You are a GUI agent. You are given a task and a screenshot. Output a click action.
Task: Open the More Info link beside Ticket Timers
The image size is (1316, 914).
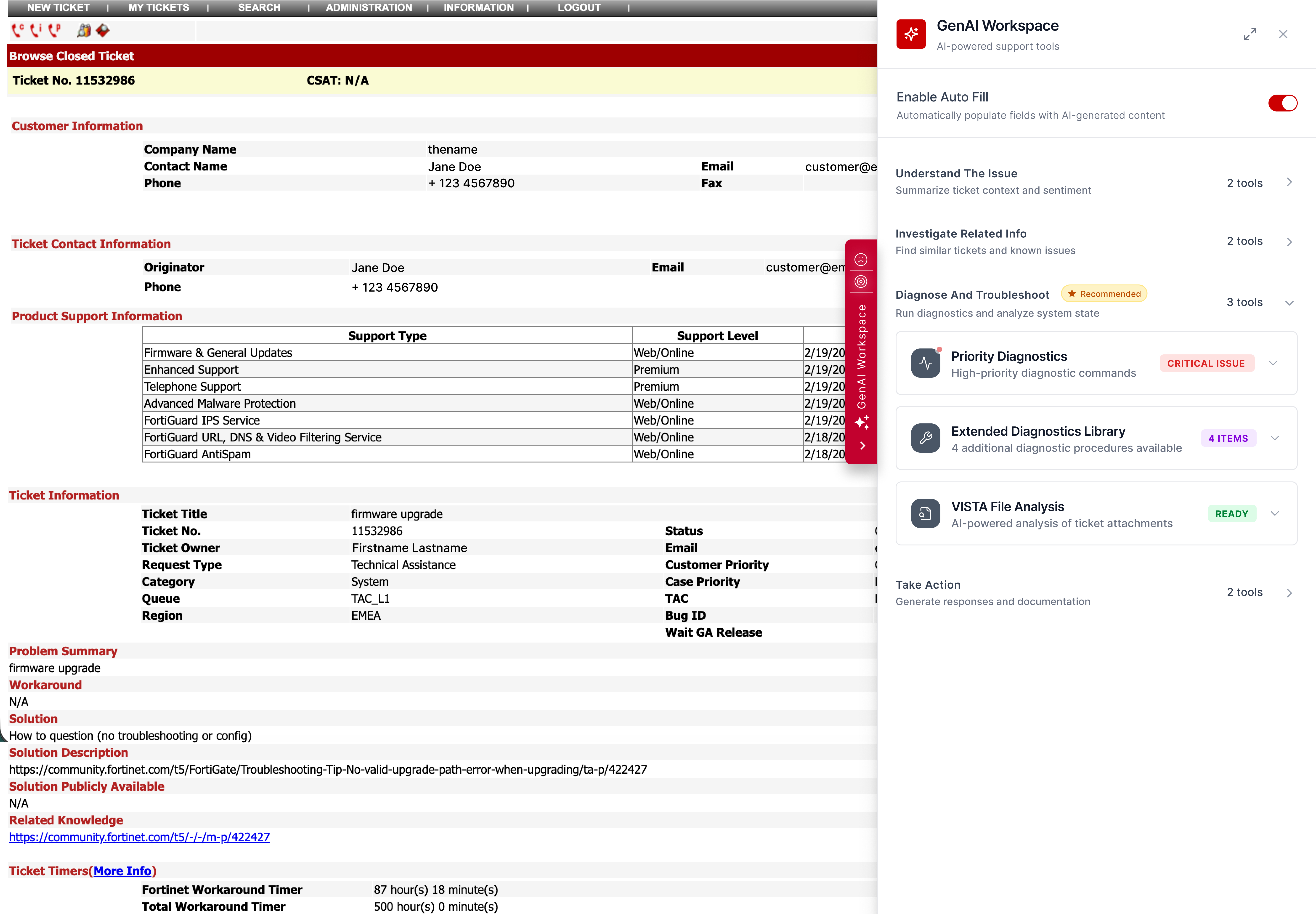point(122,871)
